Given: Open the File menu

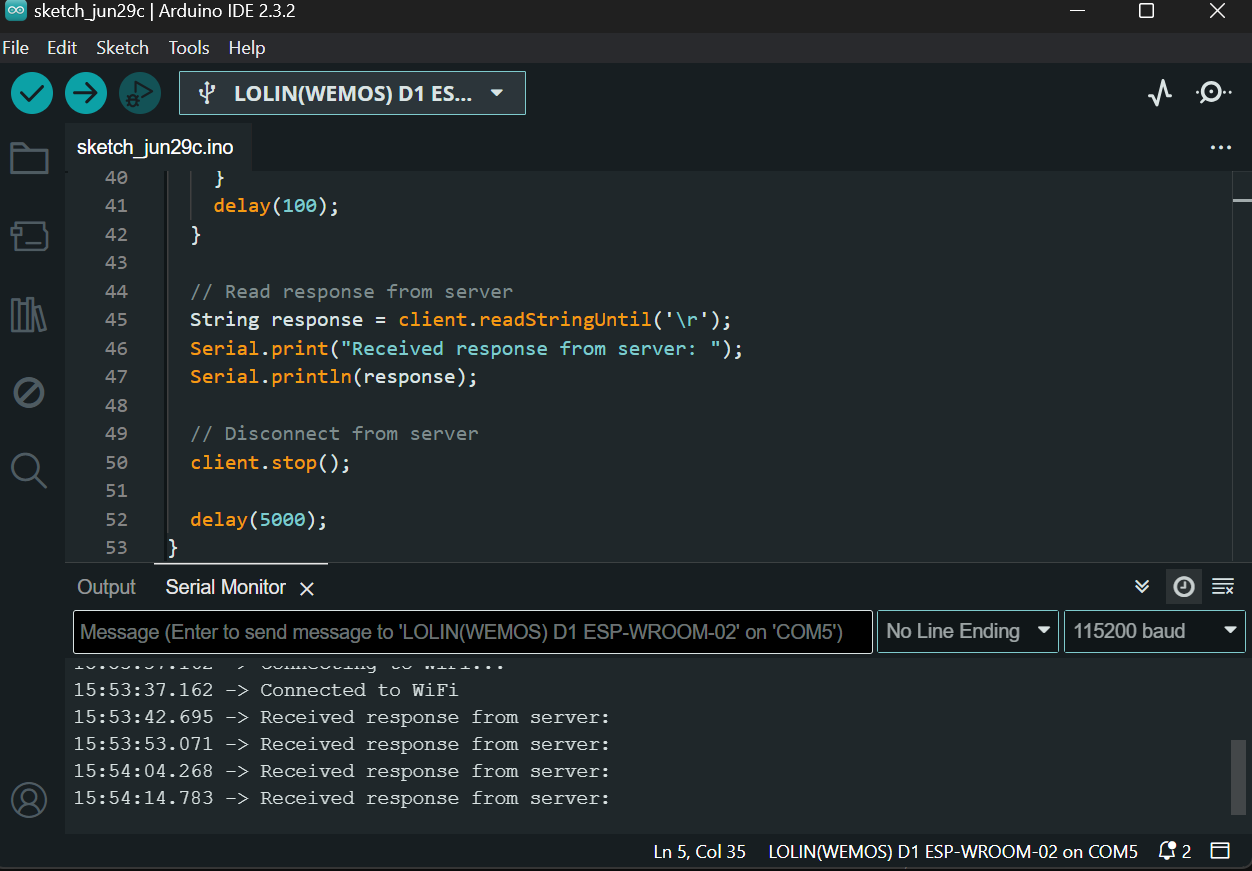Looking at the screenshot, I should (x=15, y=48).
